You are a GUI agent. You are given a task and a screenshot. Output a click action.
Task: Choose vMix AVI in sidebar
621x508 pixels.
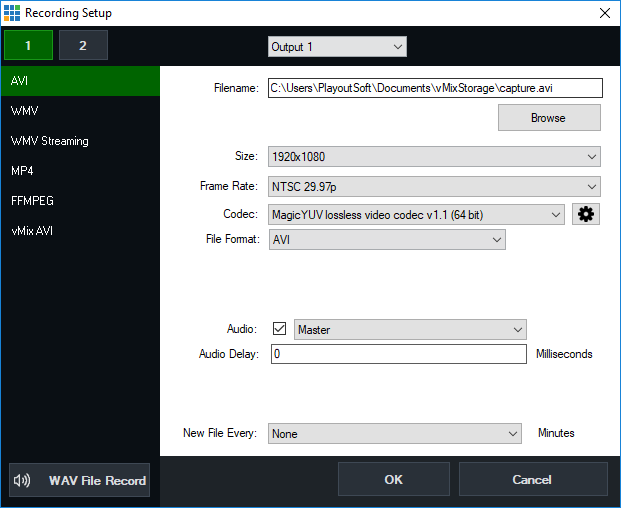[80, 231]
